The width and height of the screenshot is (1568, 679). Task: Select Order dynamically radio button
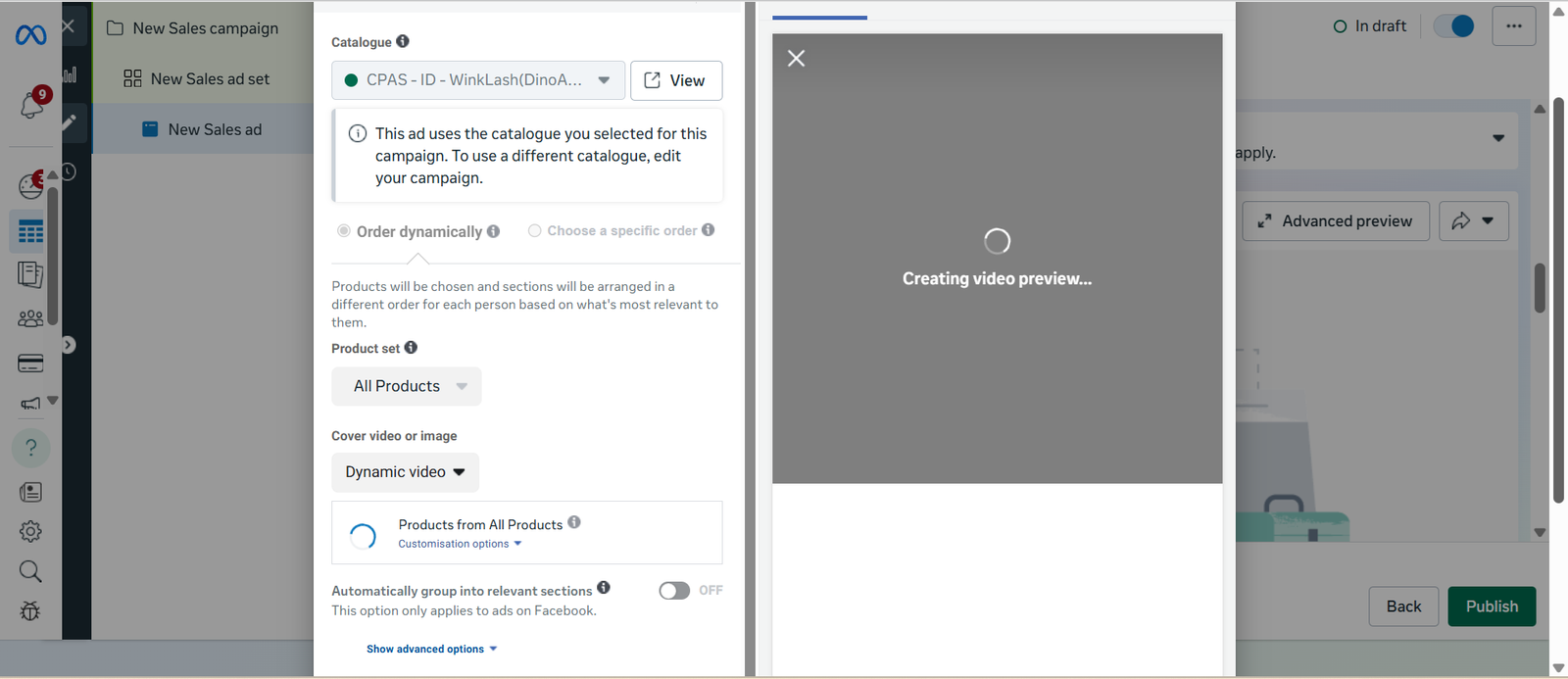coord(344,231)
